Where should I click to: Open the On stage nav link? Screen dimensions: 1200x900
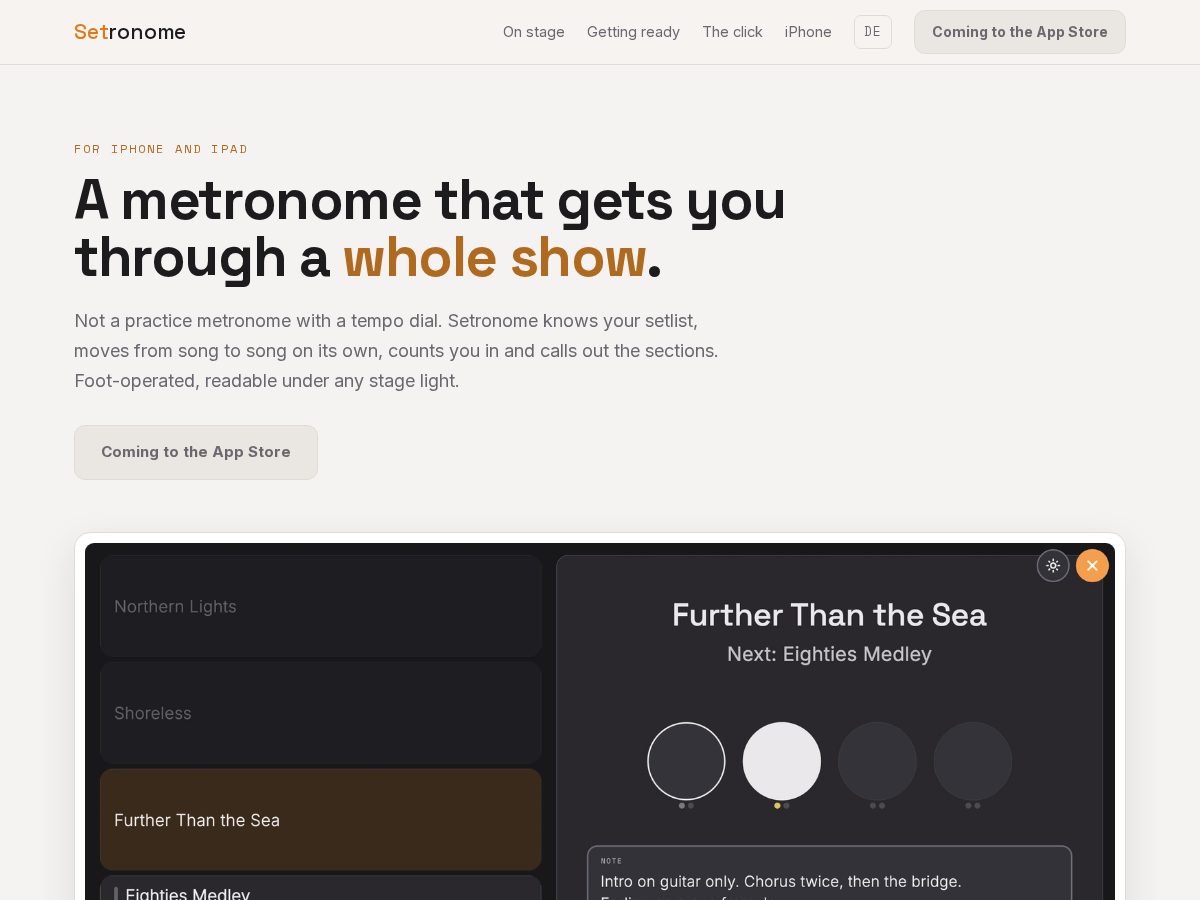pos(534,32)
